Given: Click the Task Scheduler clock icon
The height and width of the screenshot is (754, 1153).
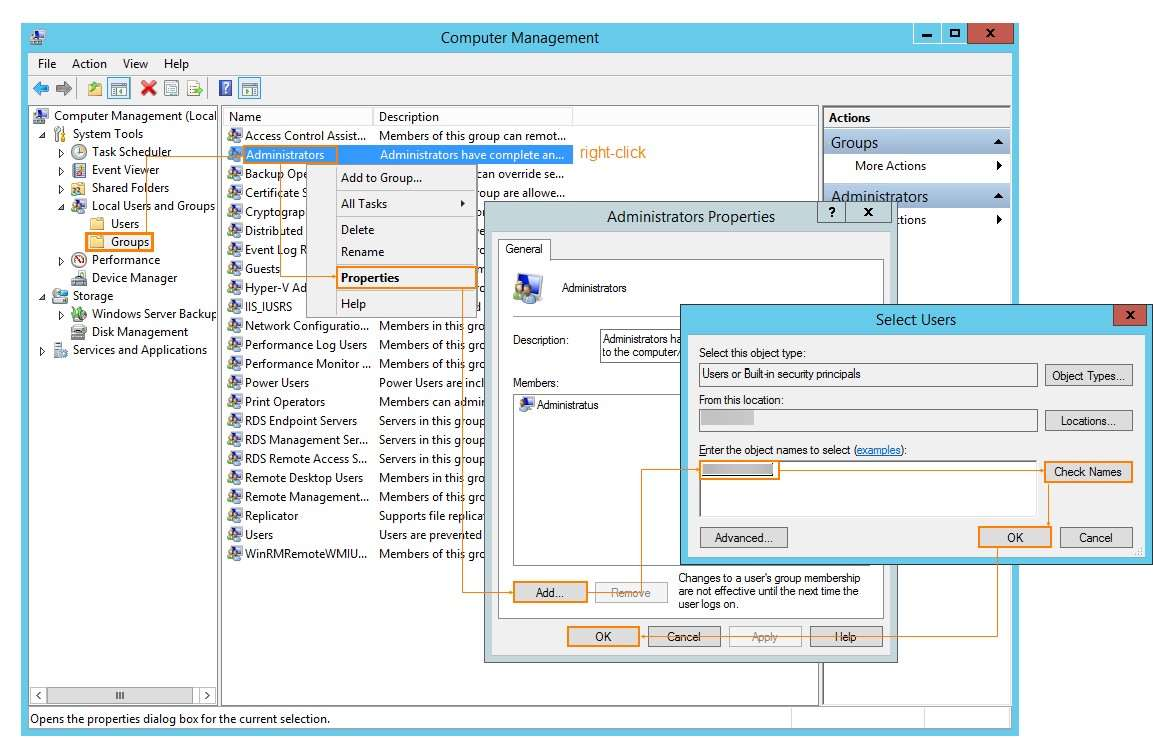Looking at the screenshot, I should [x=79, y=152].
